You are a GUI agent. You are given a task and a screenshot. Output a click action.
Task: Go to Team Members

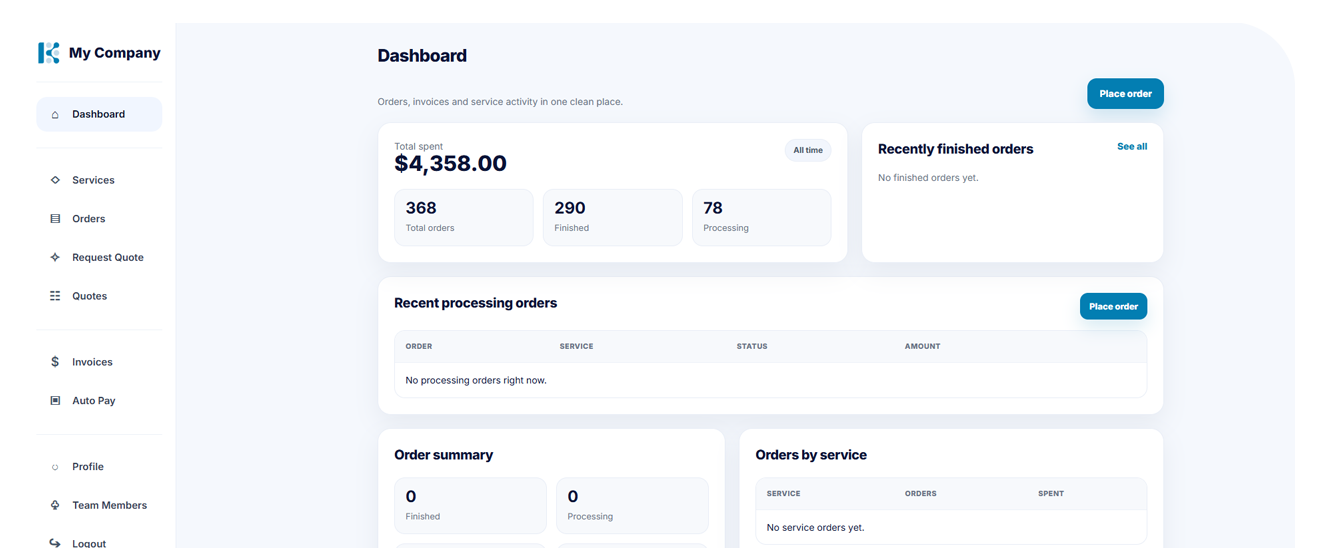pos(99,506)
